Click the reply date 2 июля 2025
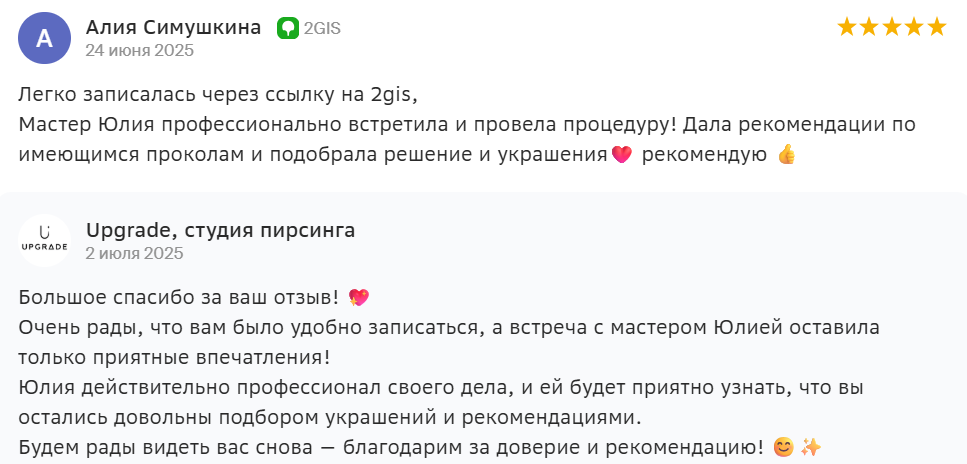Screen dimensions: 967x464 134,253
